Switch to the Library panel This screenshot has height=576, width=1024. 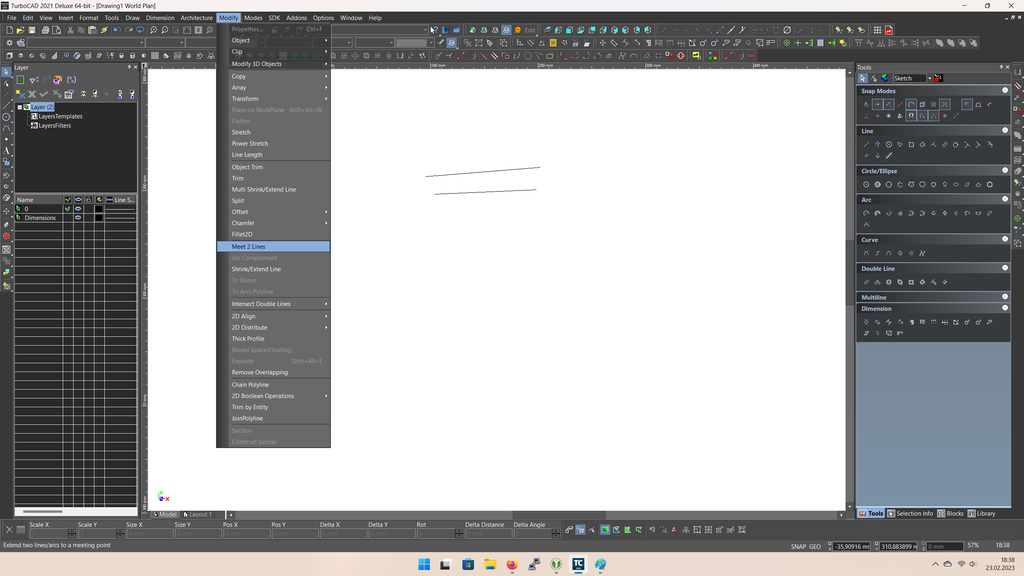pos(986,513)
